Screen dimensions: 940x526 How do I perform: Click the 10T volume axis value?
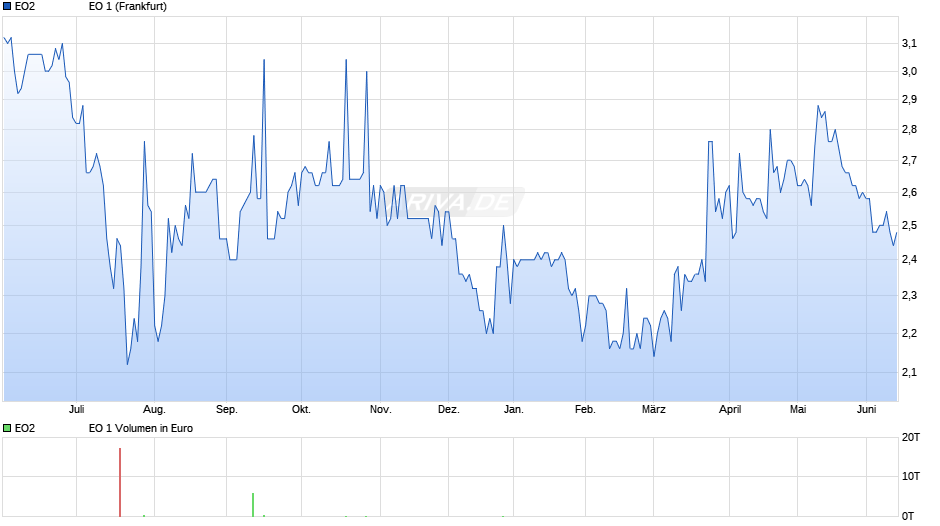point(911,476)
